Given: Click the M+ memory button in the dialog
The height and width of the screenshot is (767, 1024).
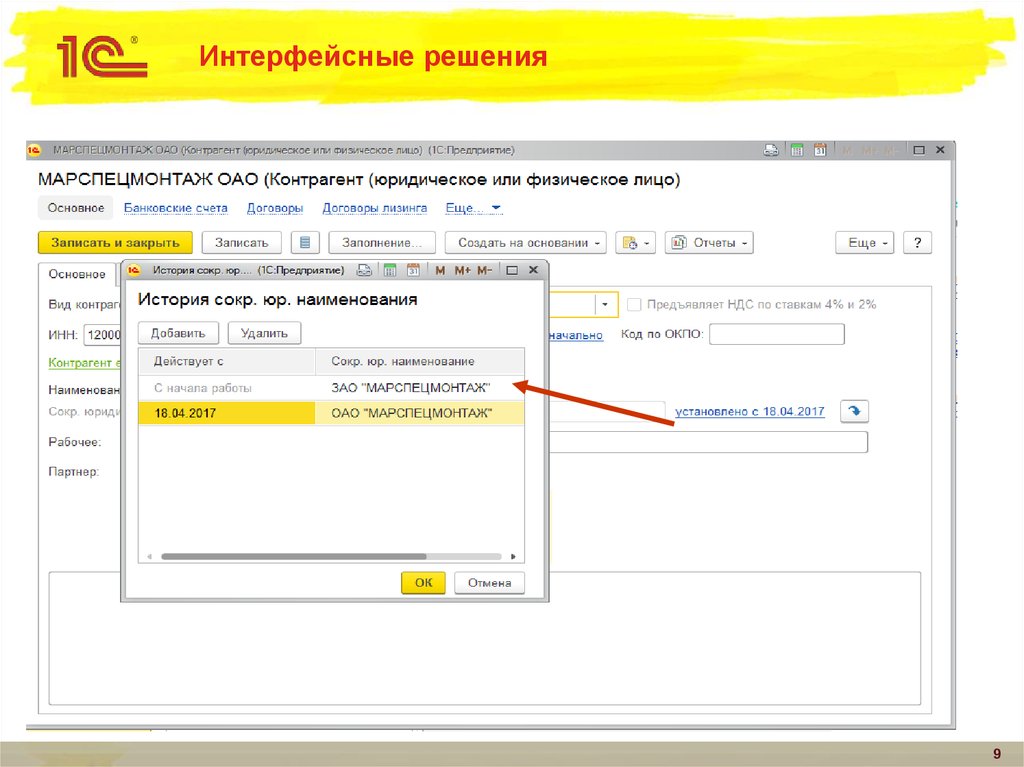Looking at the screenshot, I should (462, 270).
